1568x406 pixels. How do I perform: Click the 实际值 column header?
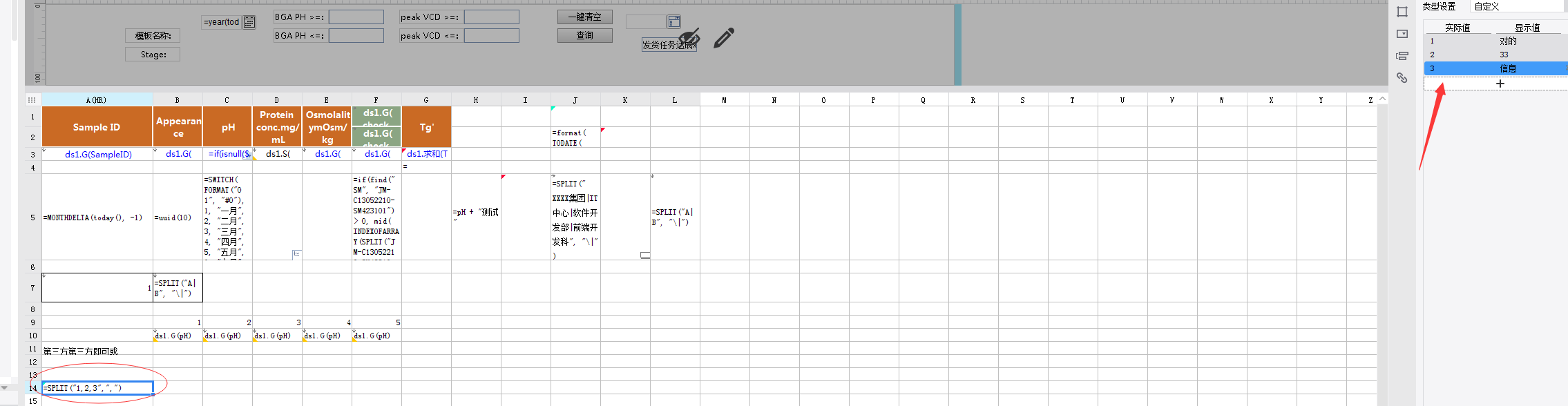1457,28
